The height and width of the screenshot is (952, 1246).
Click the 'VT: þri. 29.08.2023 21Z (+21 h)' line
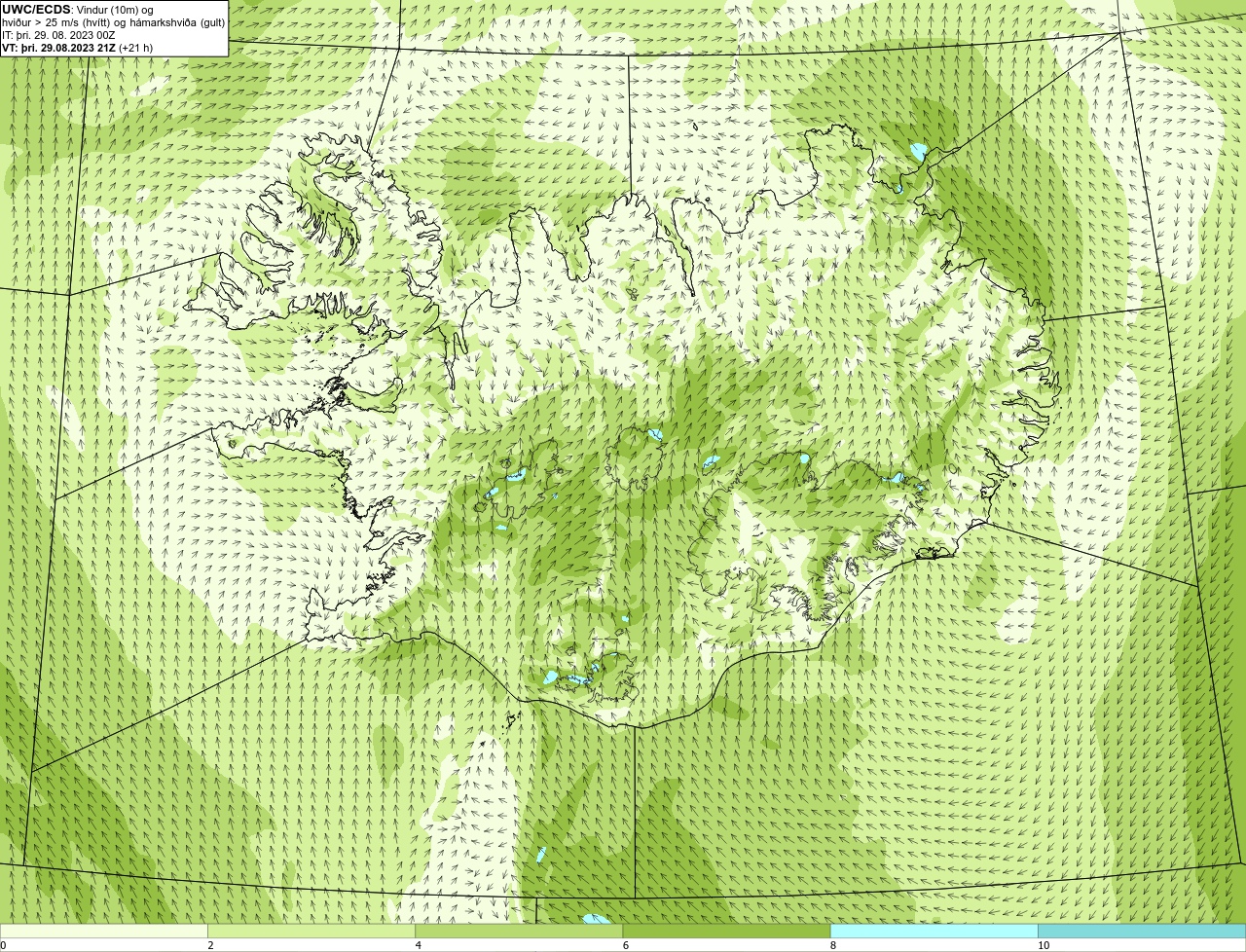(x=77, y=47)
